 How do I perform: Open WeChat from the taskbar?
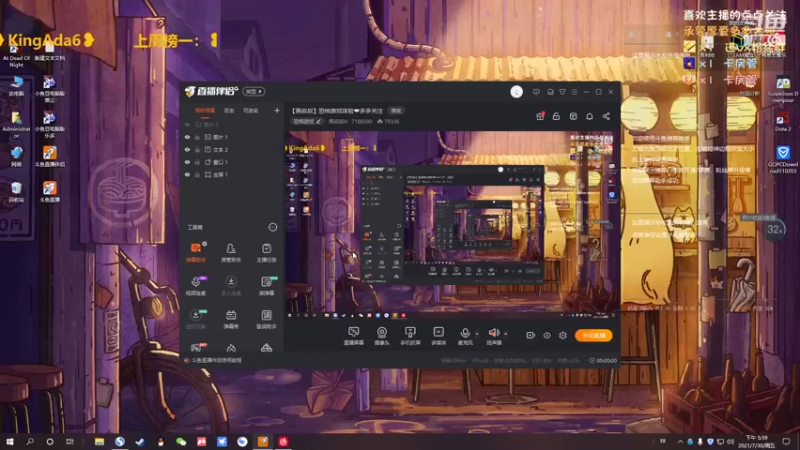point(181,441)
